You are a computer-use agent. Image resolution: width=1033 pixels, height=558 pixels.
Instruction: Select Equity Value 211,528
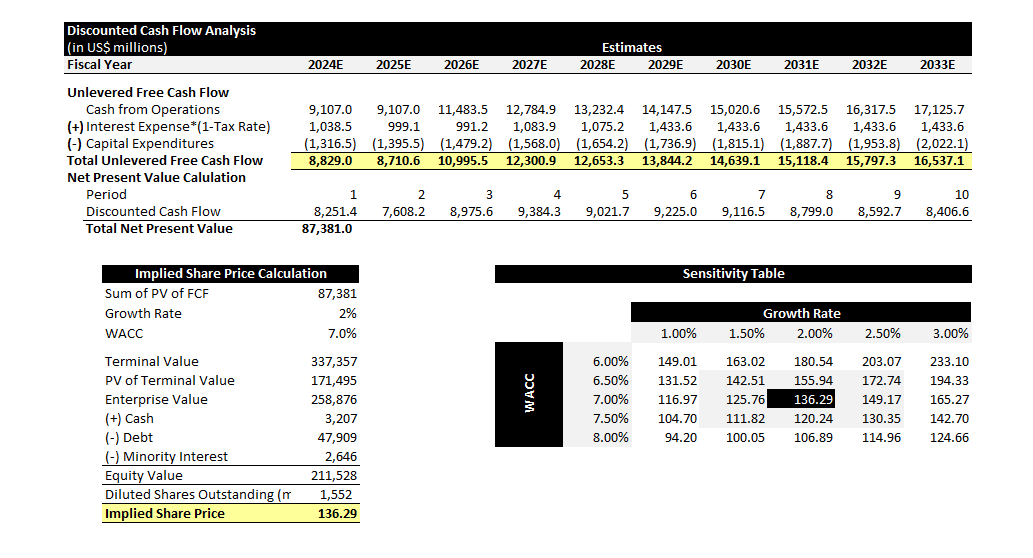[334, 476]
